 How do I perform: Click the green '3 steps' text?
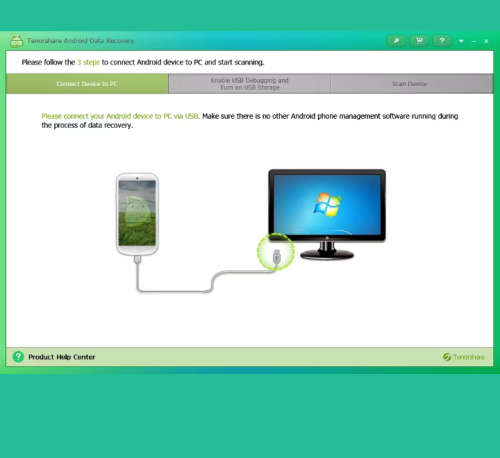coord(88,62)
